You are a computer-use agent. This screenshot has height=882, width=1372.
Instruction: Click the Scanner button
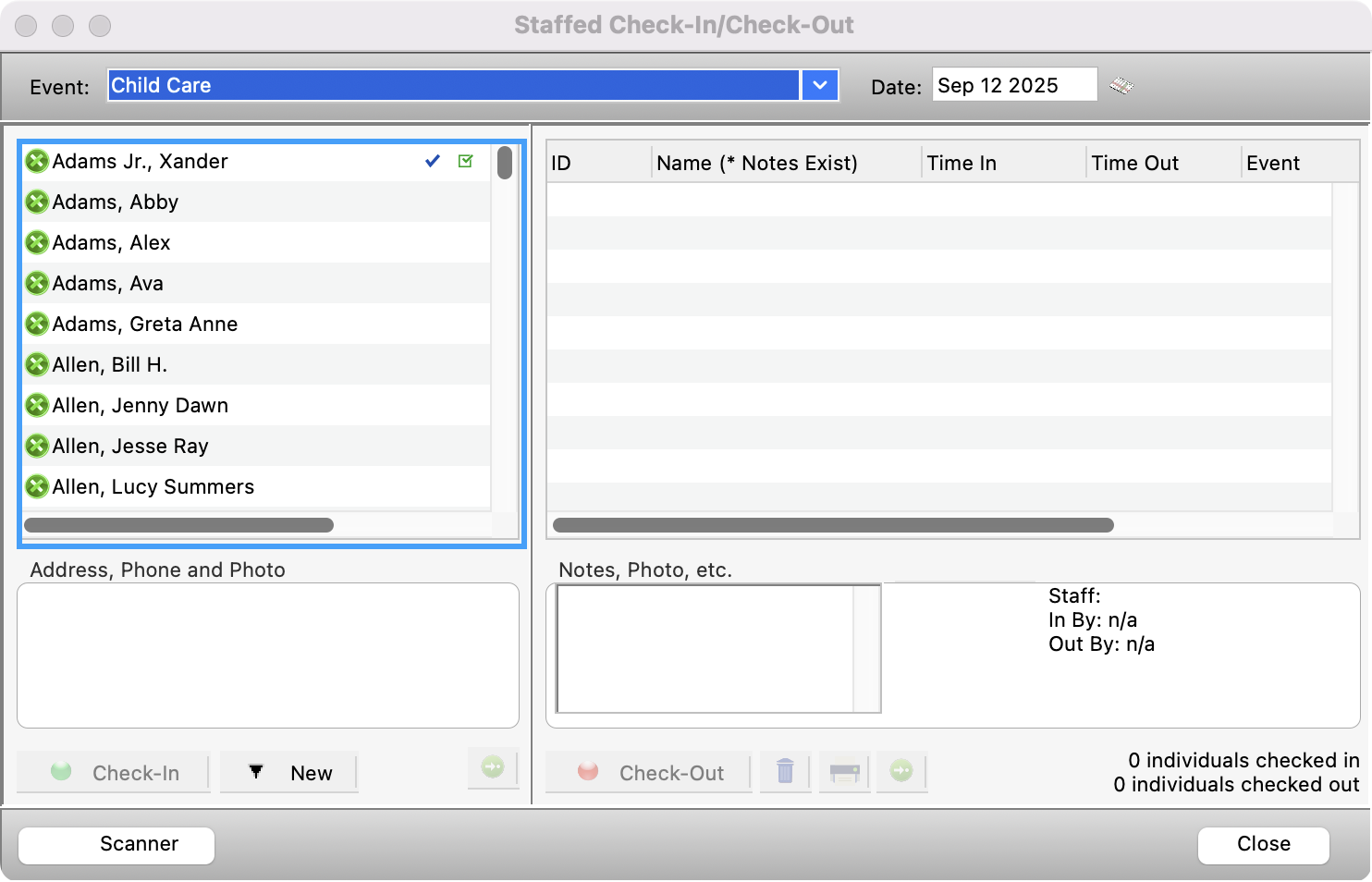coord(116,844)
